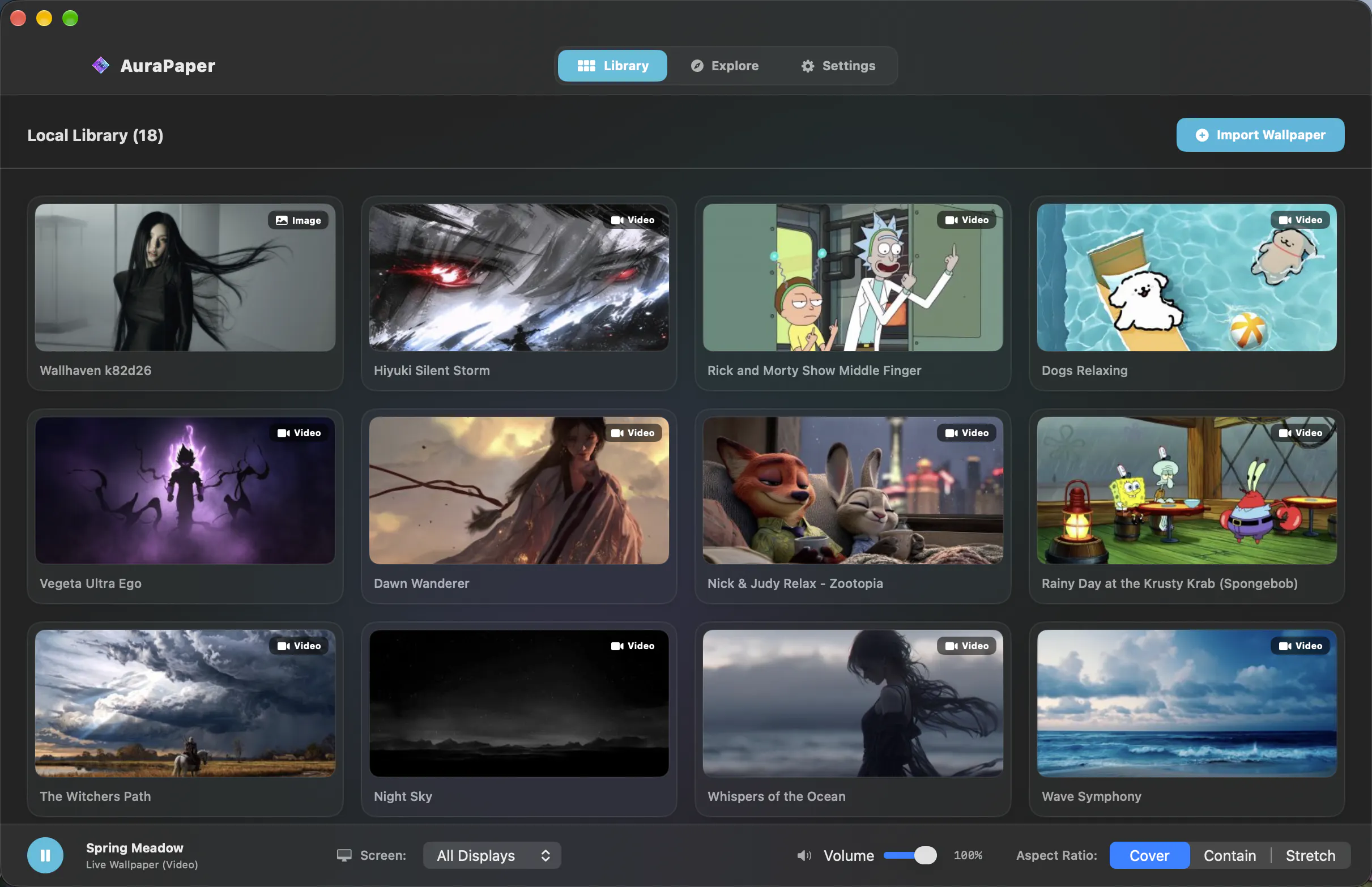
Task: Click the volume speaker icon
Action: (x=804, y=855)
